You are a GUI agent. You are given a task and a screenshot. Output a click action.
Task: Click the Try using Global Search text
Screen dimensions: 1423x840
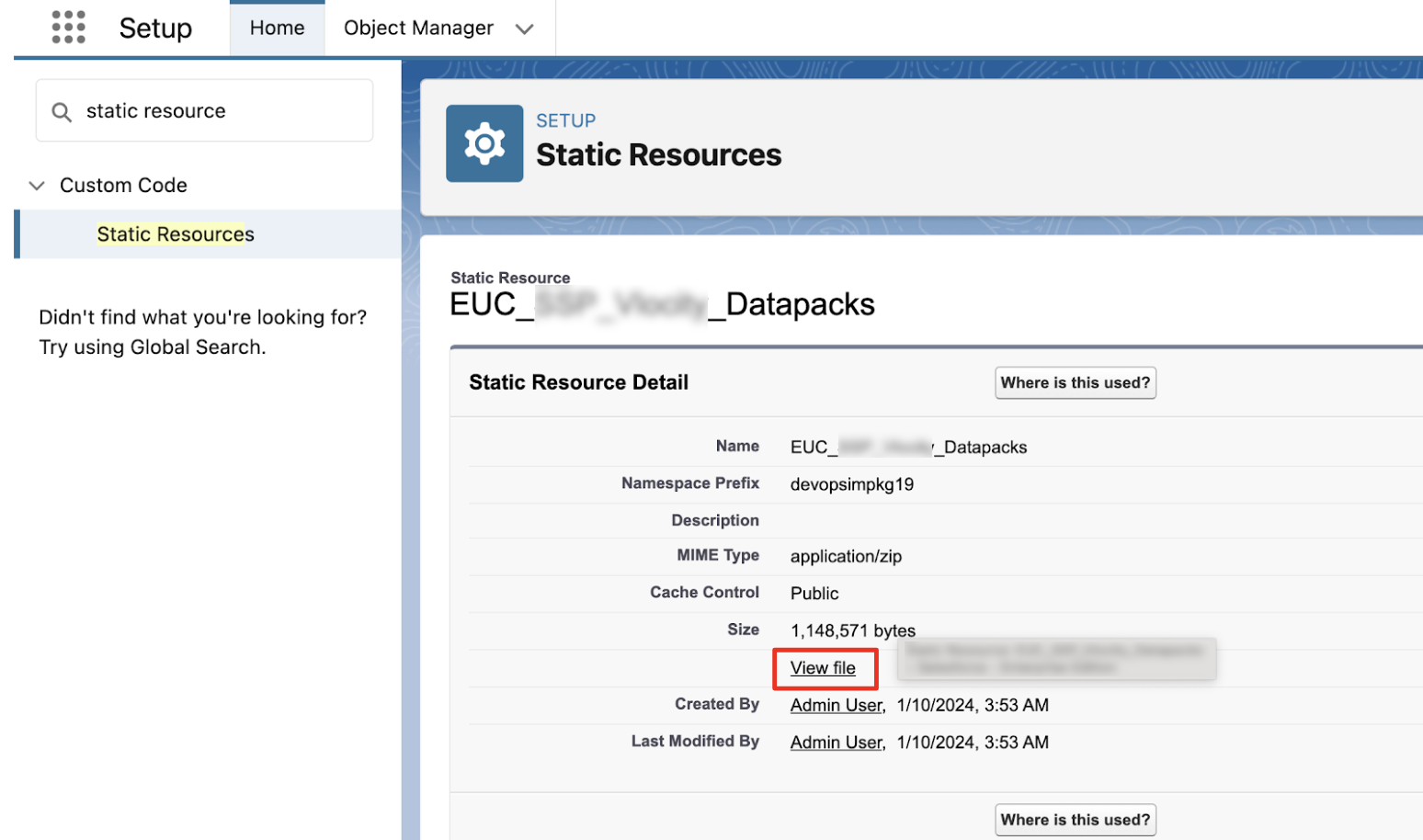click(152, 347)
